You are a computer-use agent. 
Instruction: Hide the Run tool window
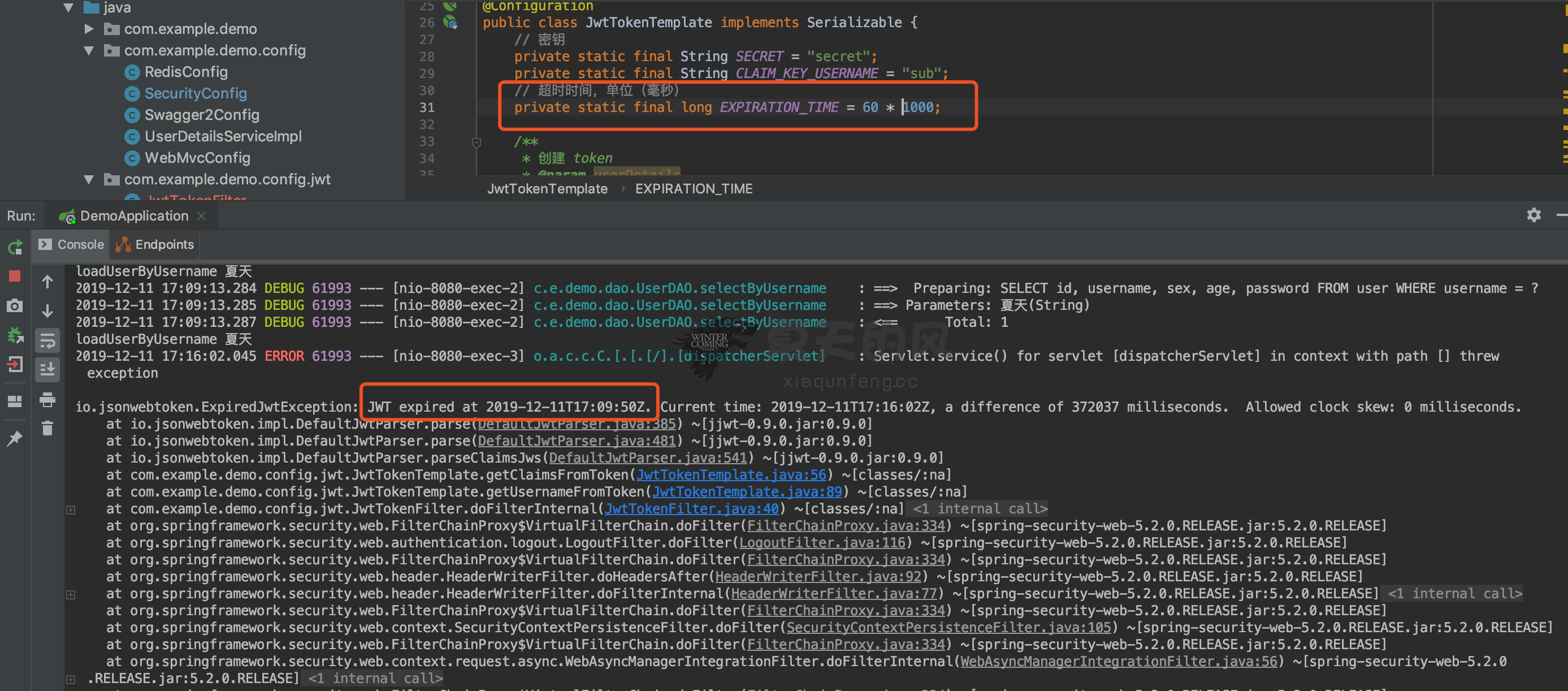tap(1562, 215)
